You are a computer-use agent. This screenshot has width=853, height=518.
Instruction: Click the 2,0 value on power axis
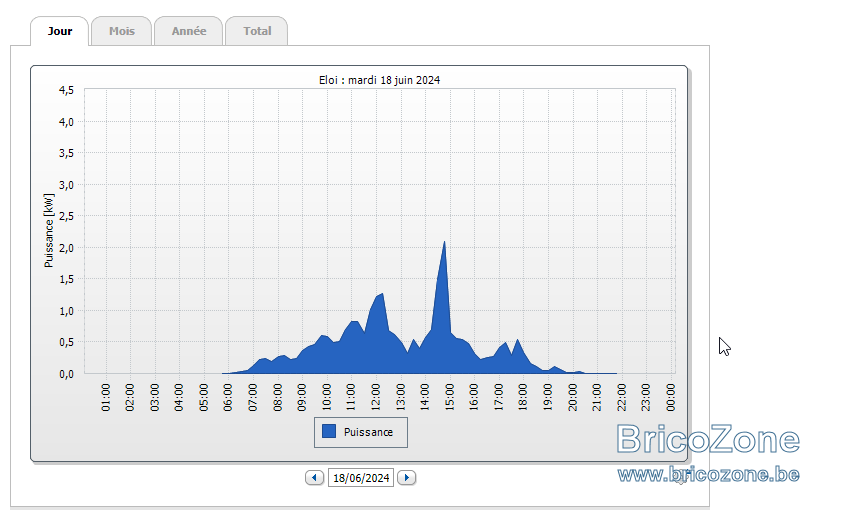[x=66, y=248]
